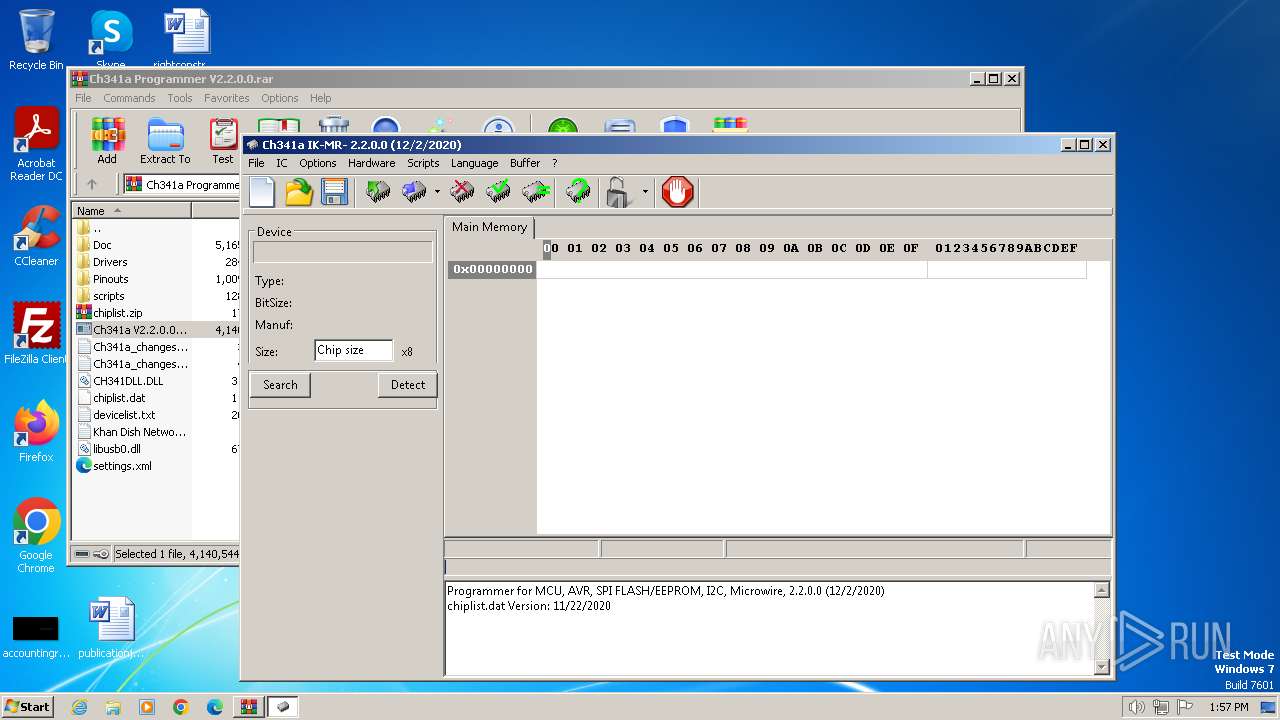The image size is (1280, 720).
Task: Read IC using the green-arrow chip icon
Action: pyautogui.click(x=378, y=192)
